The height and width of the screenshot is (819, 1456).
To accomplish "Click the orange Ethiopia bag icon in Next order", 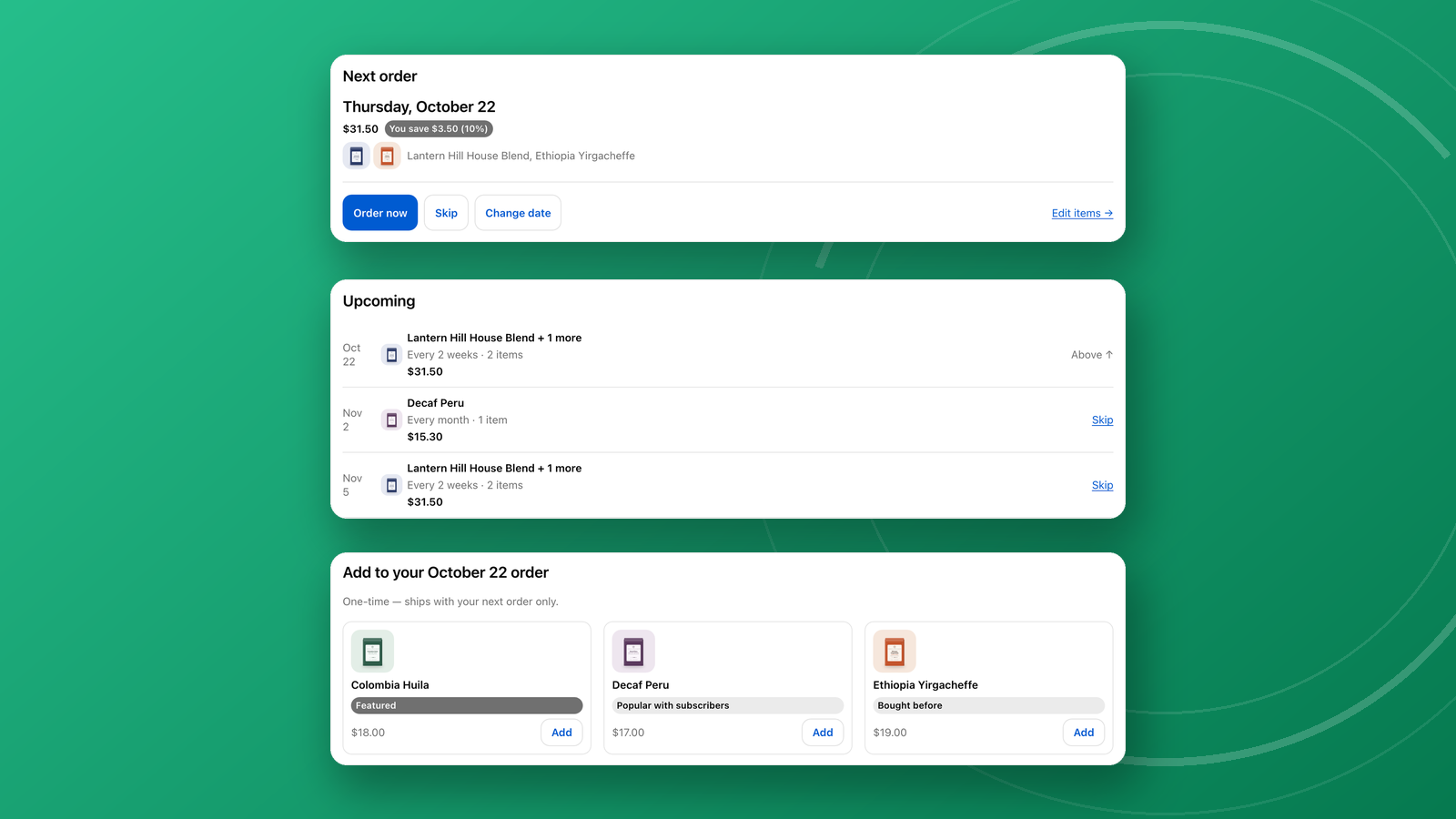I will (x=387, y=156).
